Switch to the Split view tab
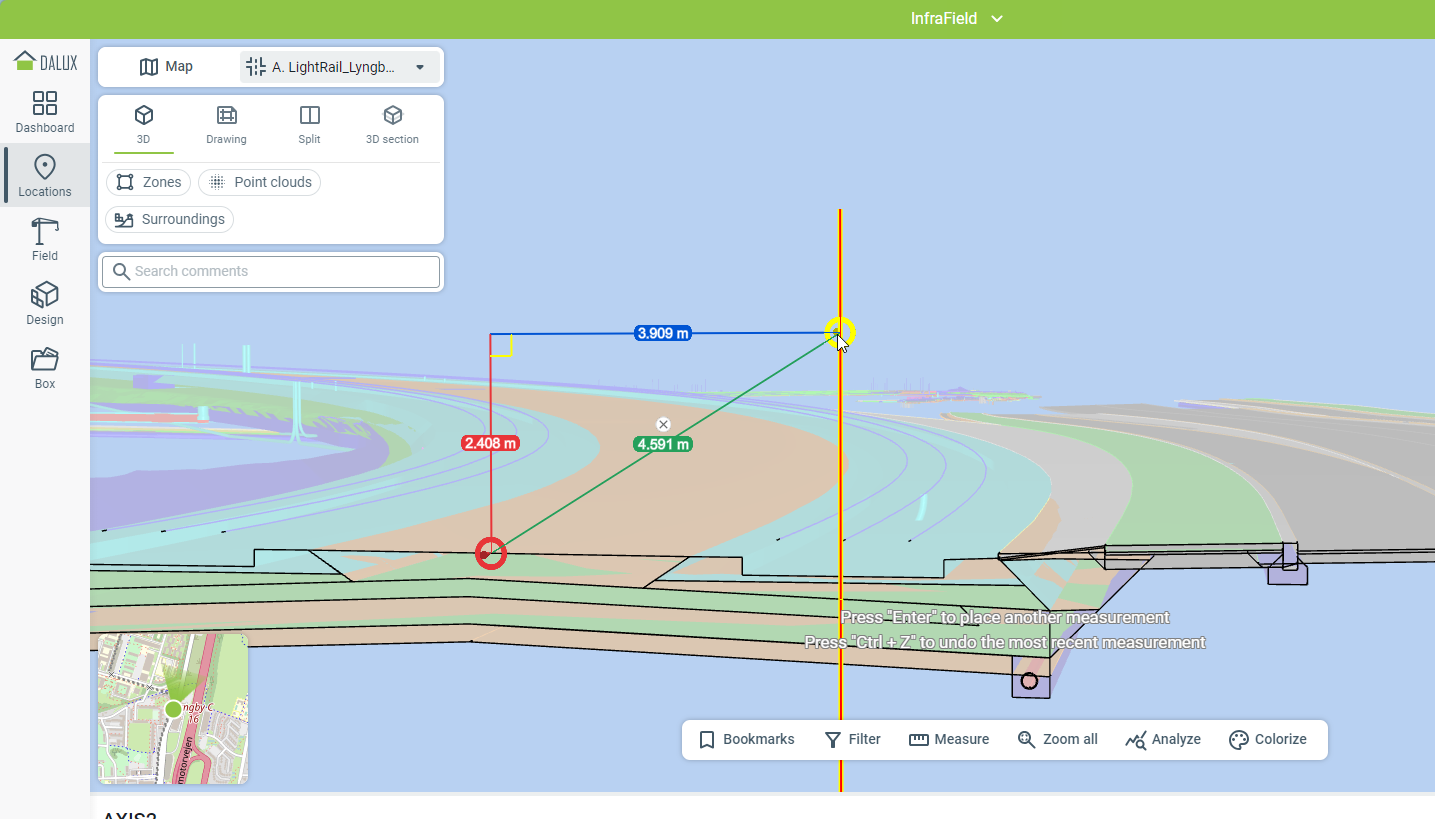The image size is (1435, 819). (x=309, y=125)
